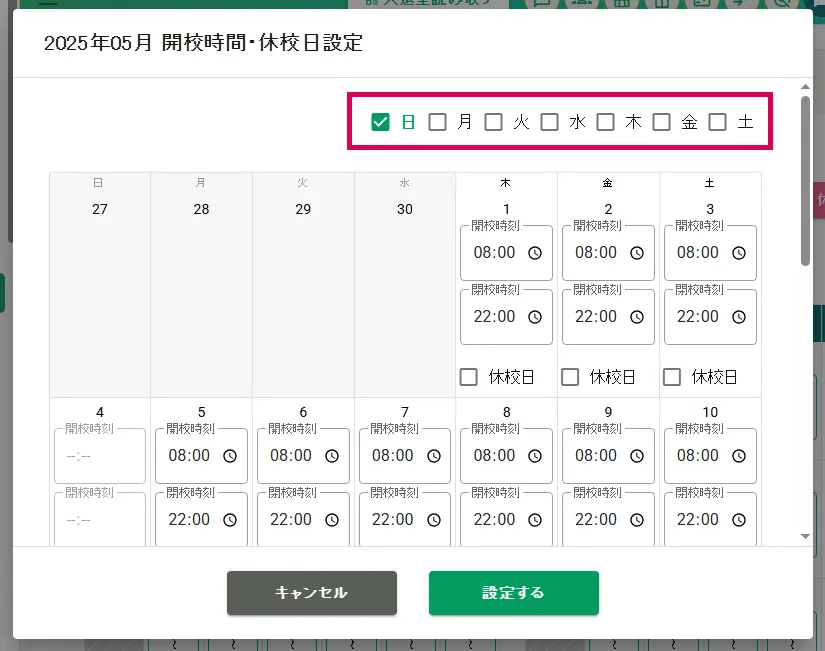Tick the 土 (Saturday) weekday checkbox

(x=717, y=122)
